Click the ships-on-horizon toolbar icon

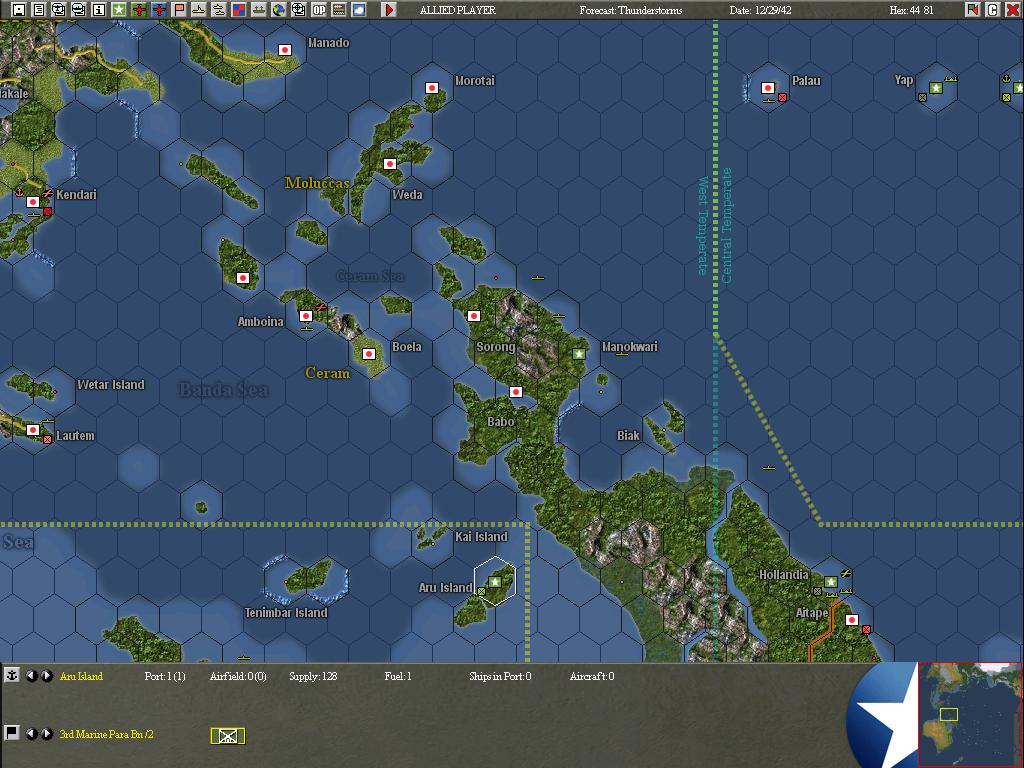(259, 10)
